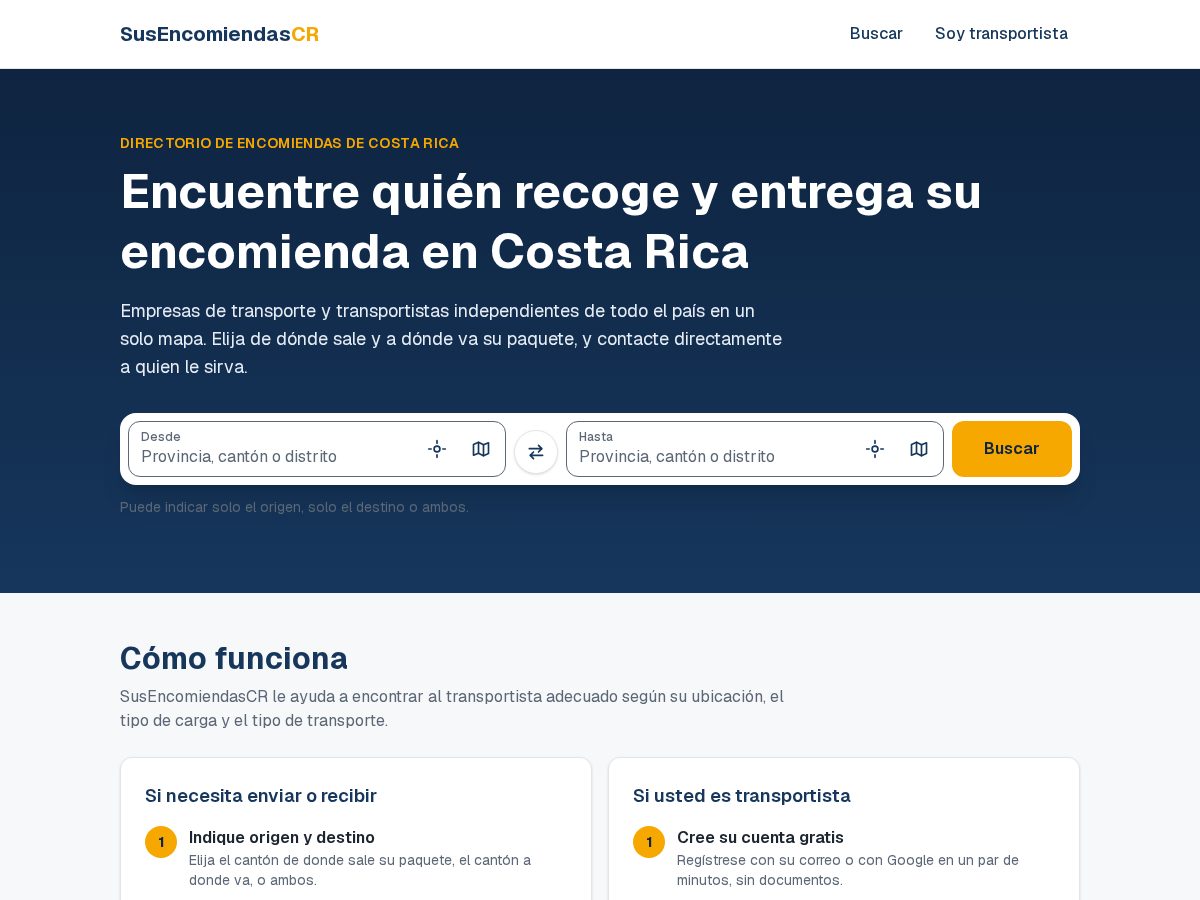Go to SusEncomiendasCR home logo

[x=219, y=34]
